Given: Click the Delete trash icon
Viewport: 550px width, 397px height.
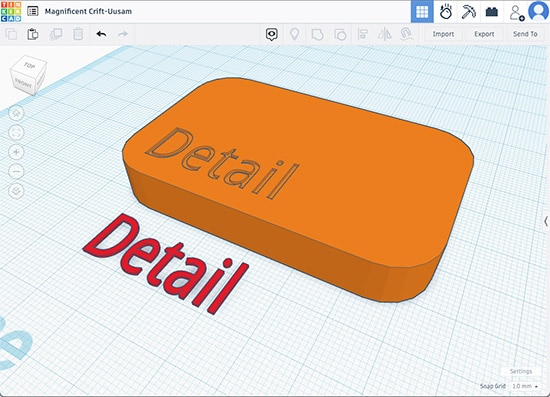Looking at the screenshot, I should [78, 34].
